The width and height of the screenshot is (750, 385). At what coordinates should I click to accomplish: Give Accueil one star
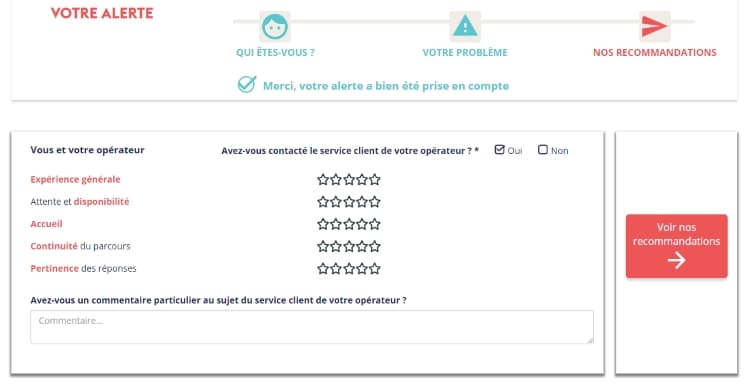click(x=323, y=224)
